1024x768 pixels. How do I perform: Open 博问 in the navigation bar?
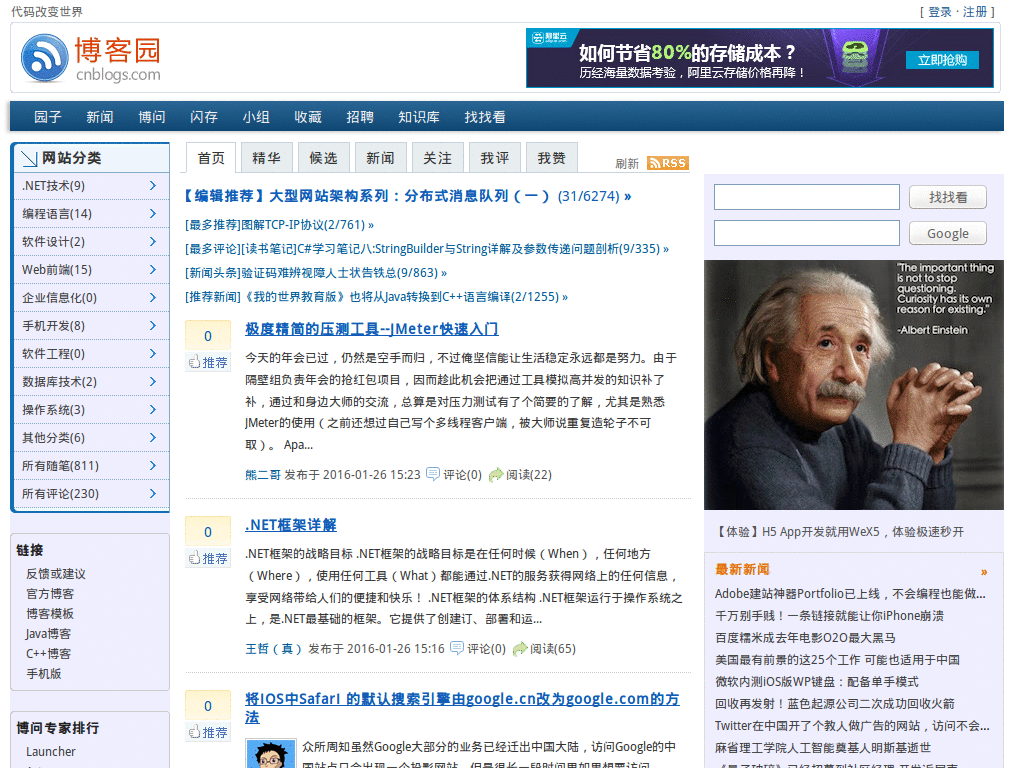(x=152, y=117)
